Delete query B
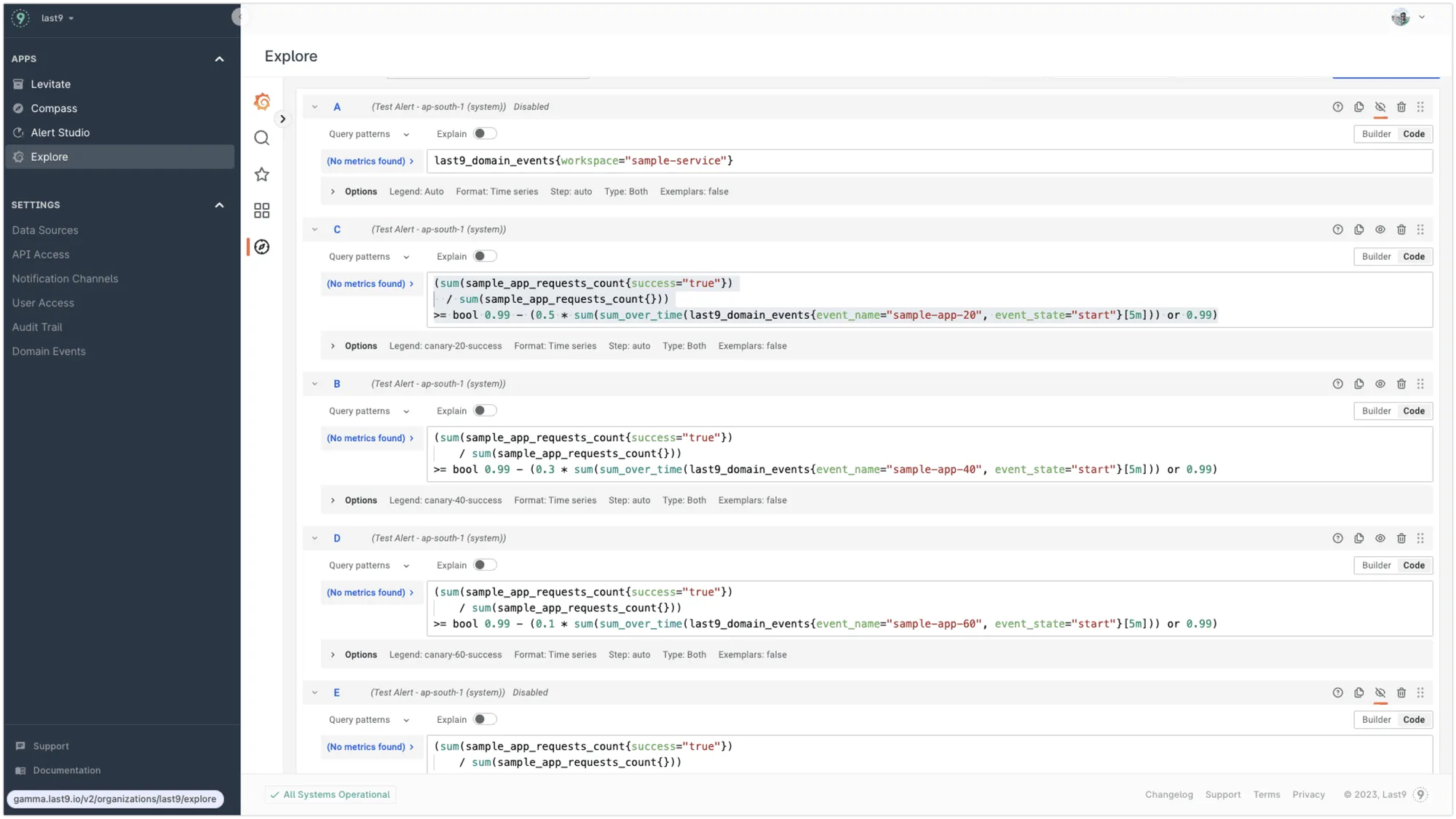The width and height of the screenshot is (1456, 819). pyautogui.click(x=1401, y=384)
